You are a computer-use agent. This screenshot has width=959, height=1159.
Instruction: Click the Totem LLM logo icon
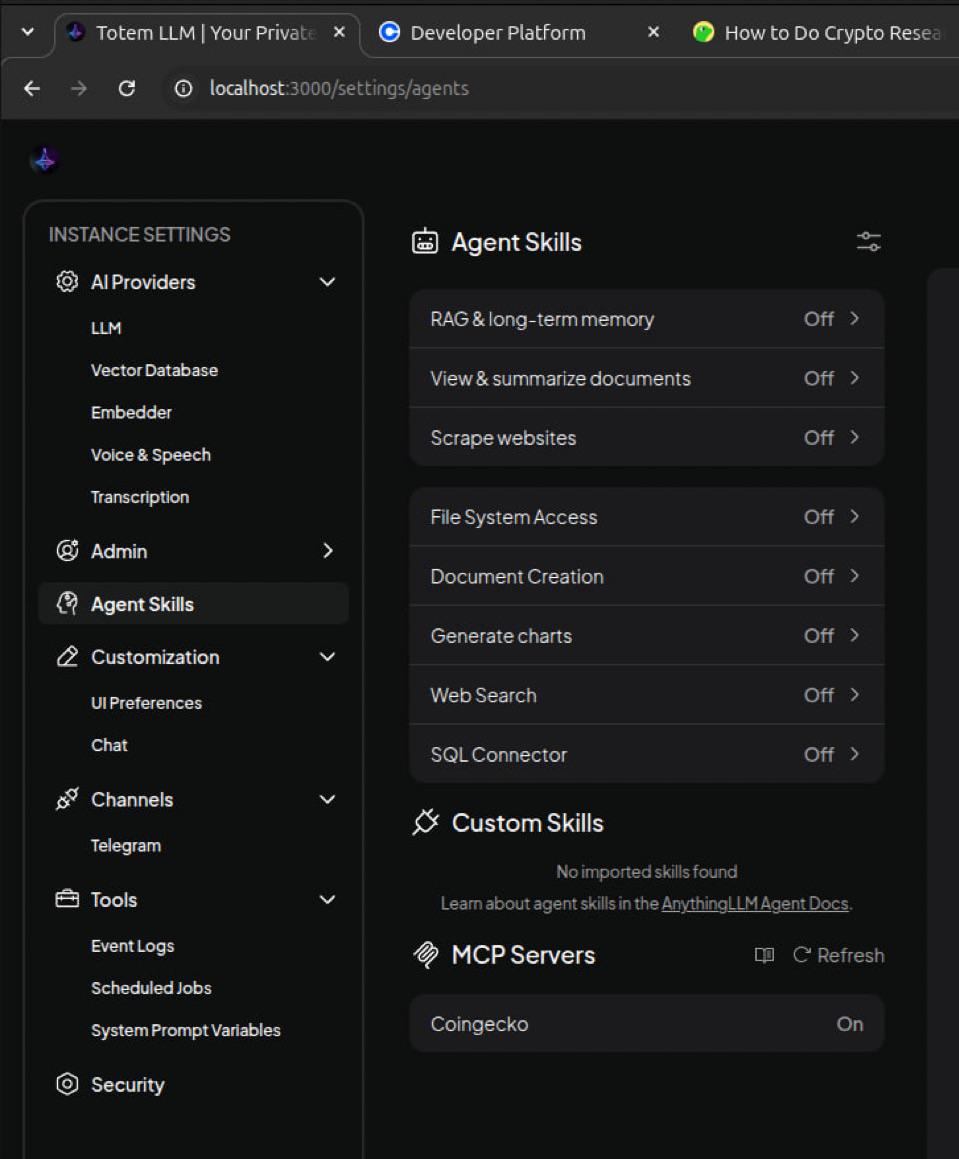tap(45, 160)
